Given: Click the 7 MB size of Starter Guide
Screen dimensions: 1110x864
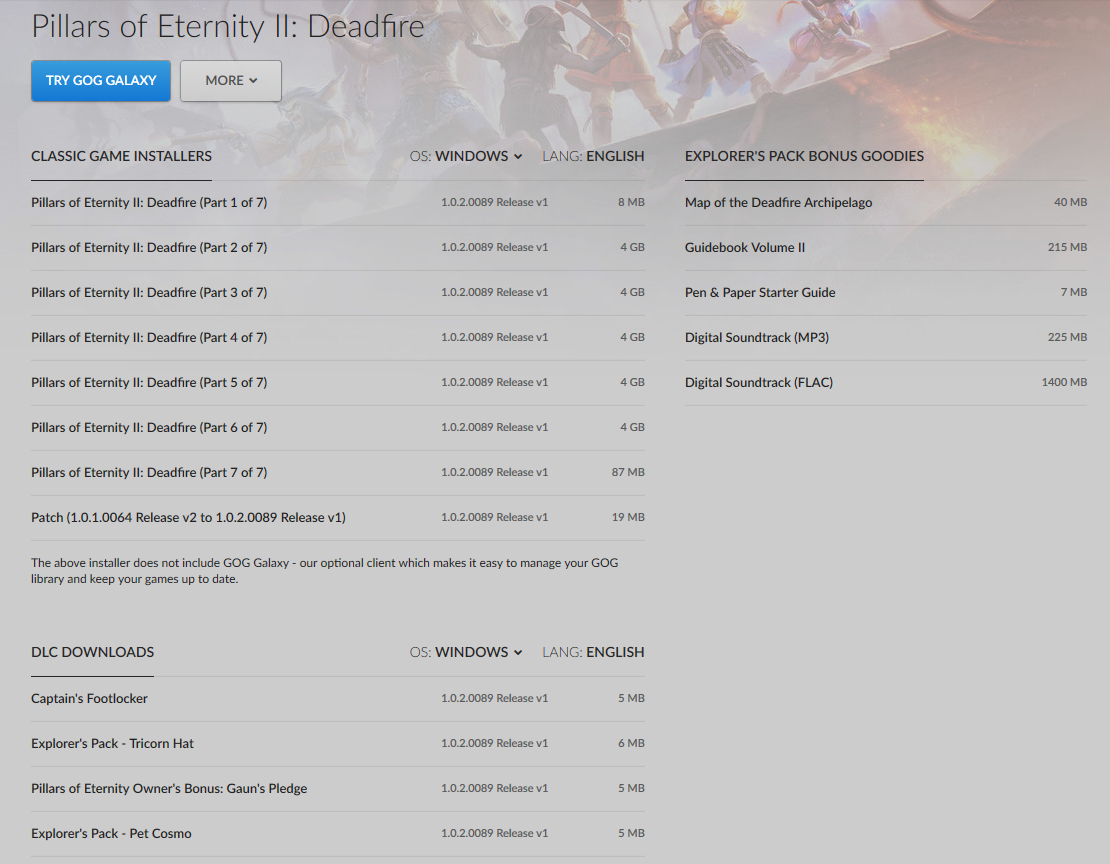Looking at the screenshot, I should [1073, 292].
